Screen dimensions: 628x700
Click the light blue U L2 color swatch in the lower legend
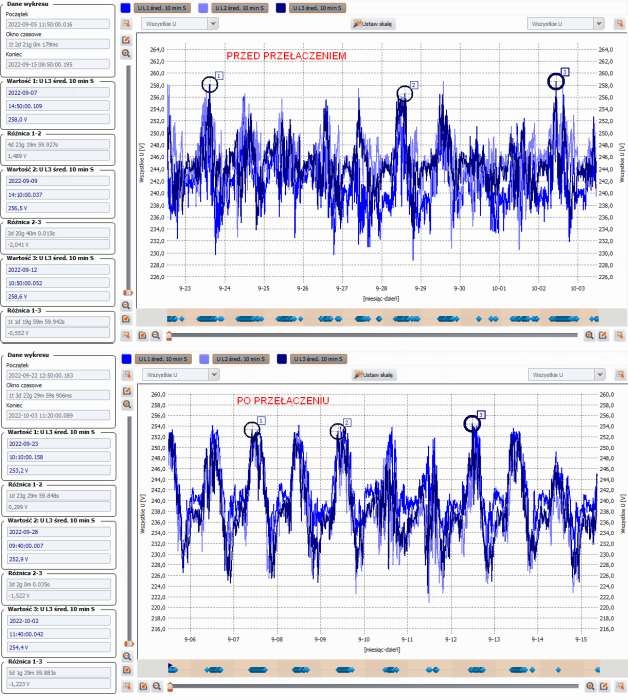[204, 359]
